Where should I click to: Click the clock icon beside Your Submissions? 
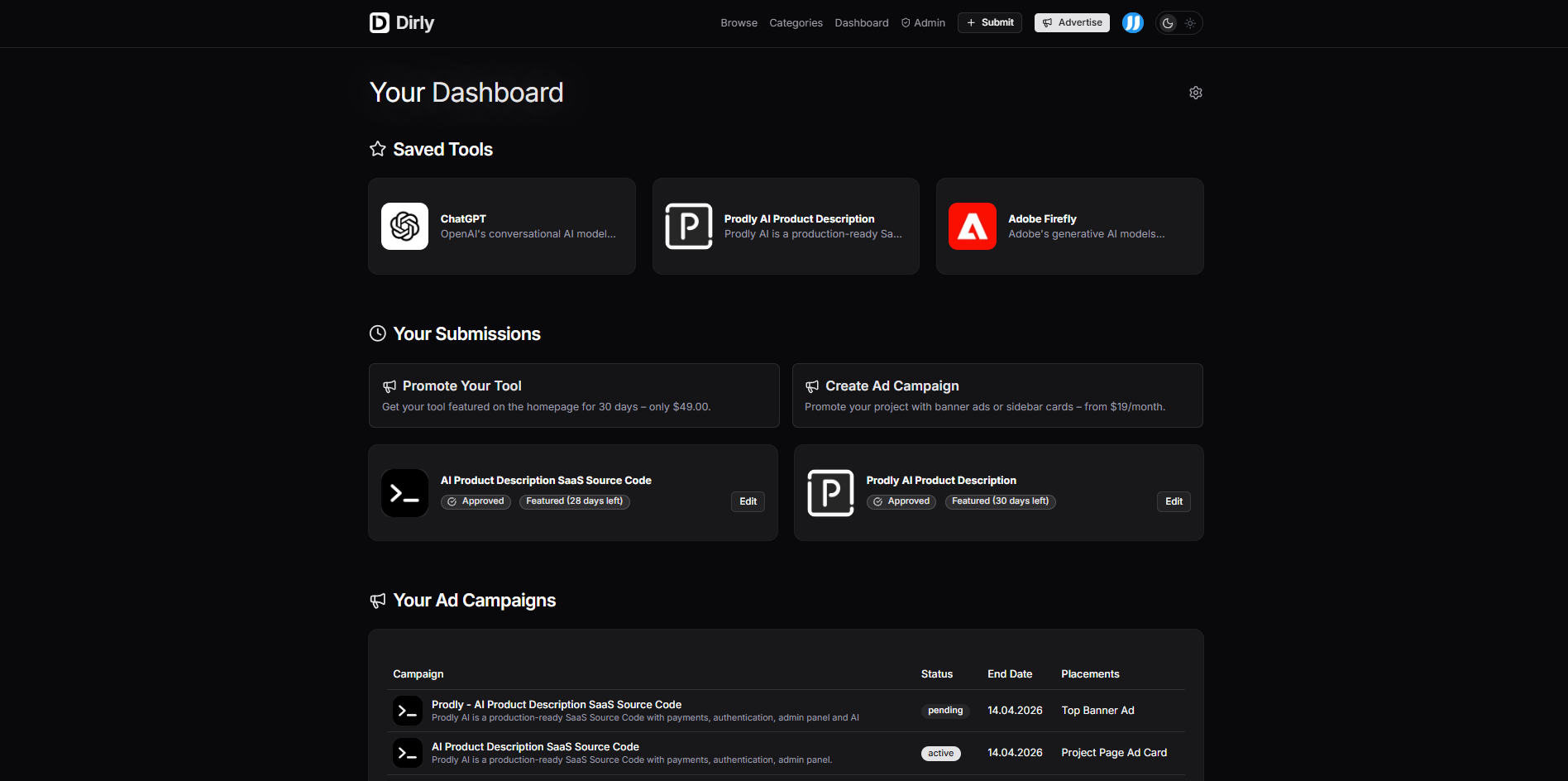click(x=377, y=333)
